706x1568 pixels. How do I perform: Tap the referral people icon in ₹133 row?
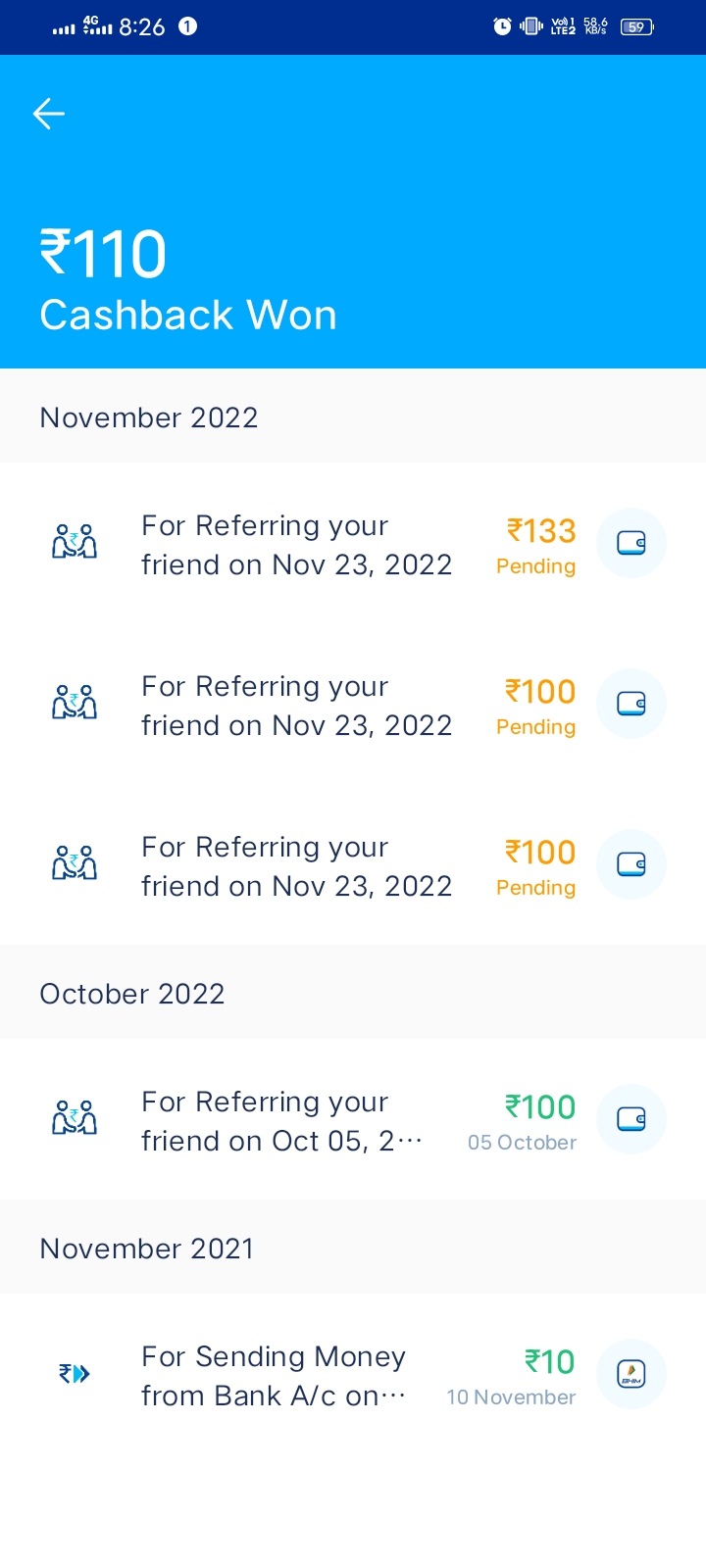pos(75,543)
